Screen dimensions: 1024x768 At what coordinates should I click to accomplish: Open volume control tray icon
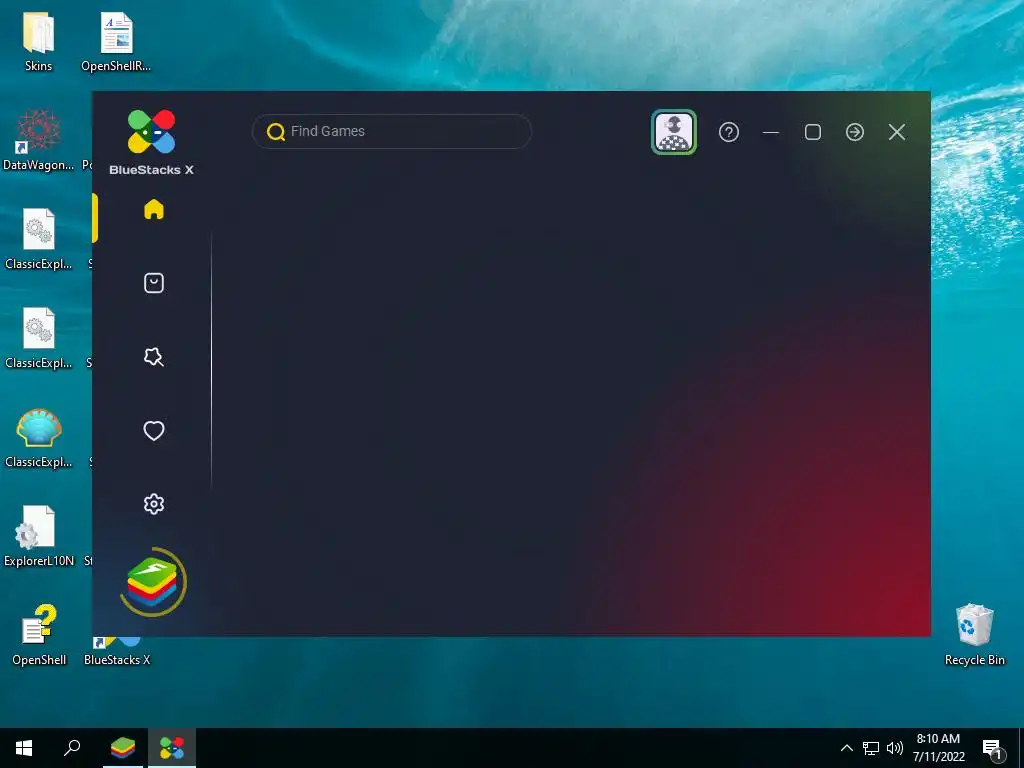click(895, 748)
